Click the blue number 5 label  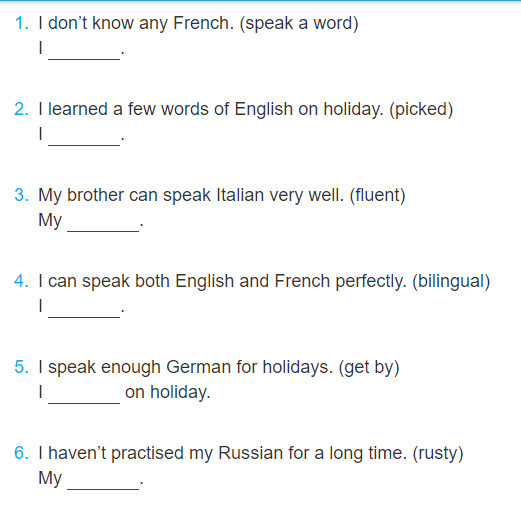click(x=22, y=367)
